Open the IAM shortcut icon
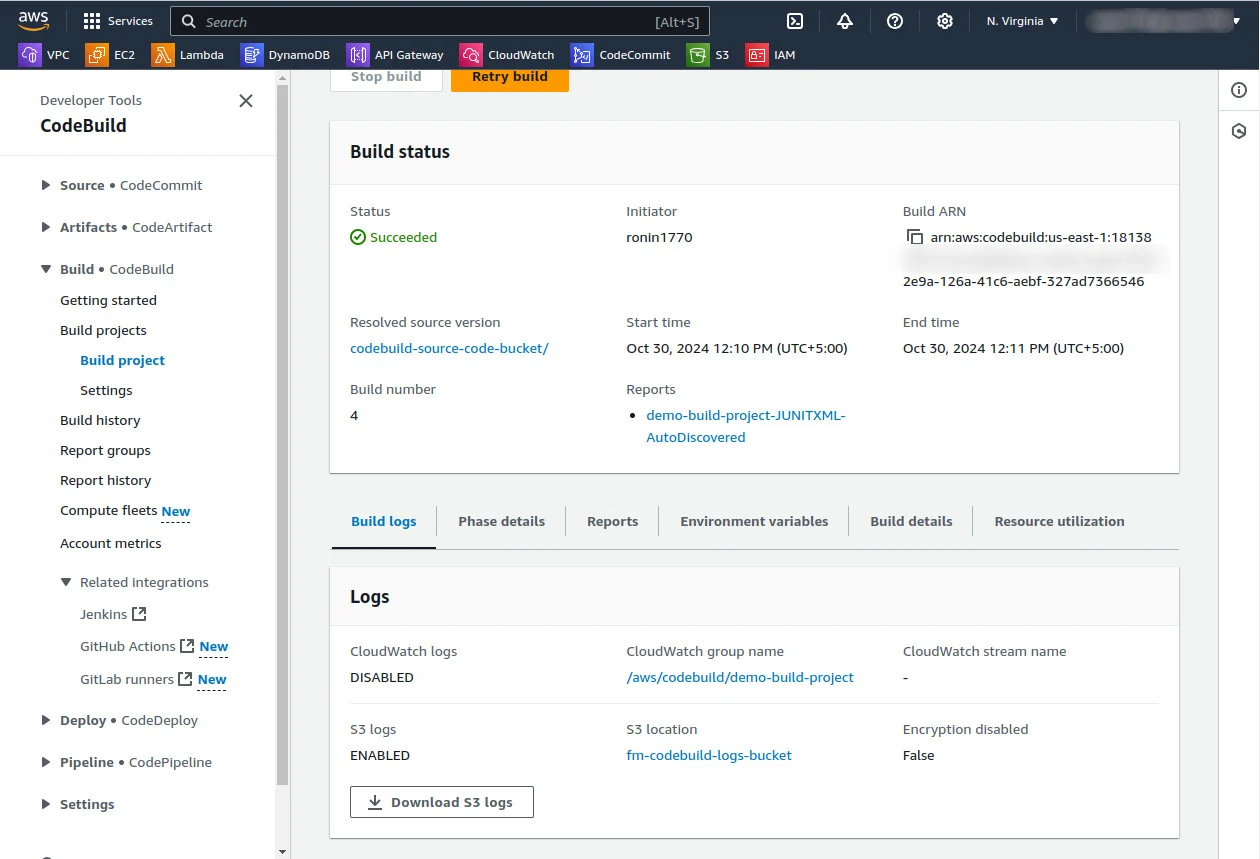 pyautogui.click(x=757, y=55)
